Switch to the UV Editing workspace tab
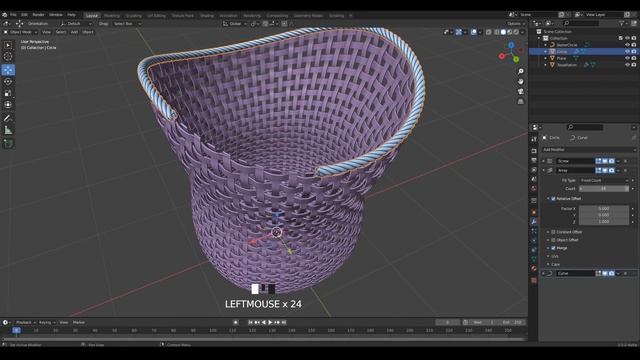Viewport: 640px width, 360px height. (156, 16)
